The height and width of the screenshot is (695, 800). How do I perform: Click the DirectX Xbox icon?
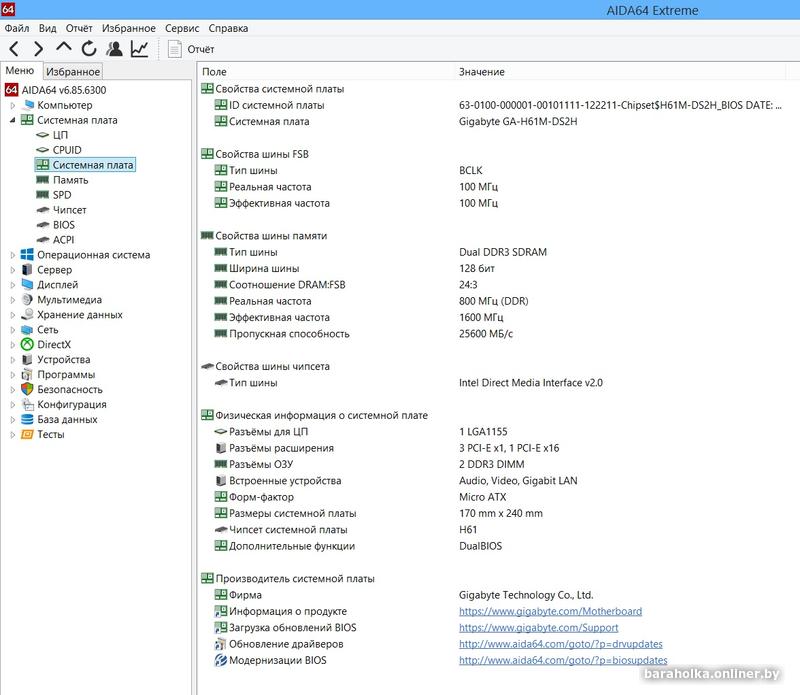pyautogui.click(x=27, y=344)
